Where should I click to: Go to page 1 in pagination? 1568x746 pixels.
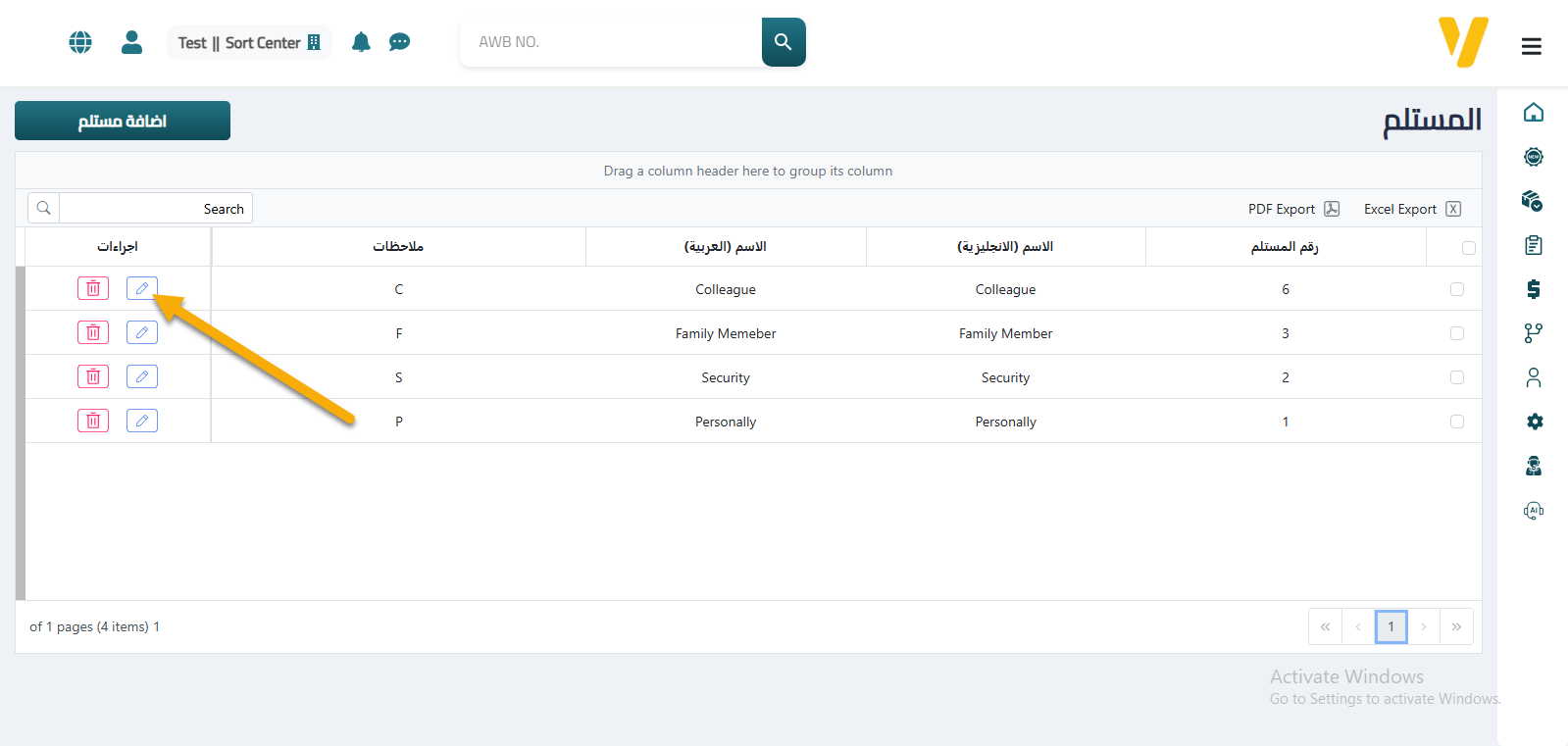(x=1391, y=626)
